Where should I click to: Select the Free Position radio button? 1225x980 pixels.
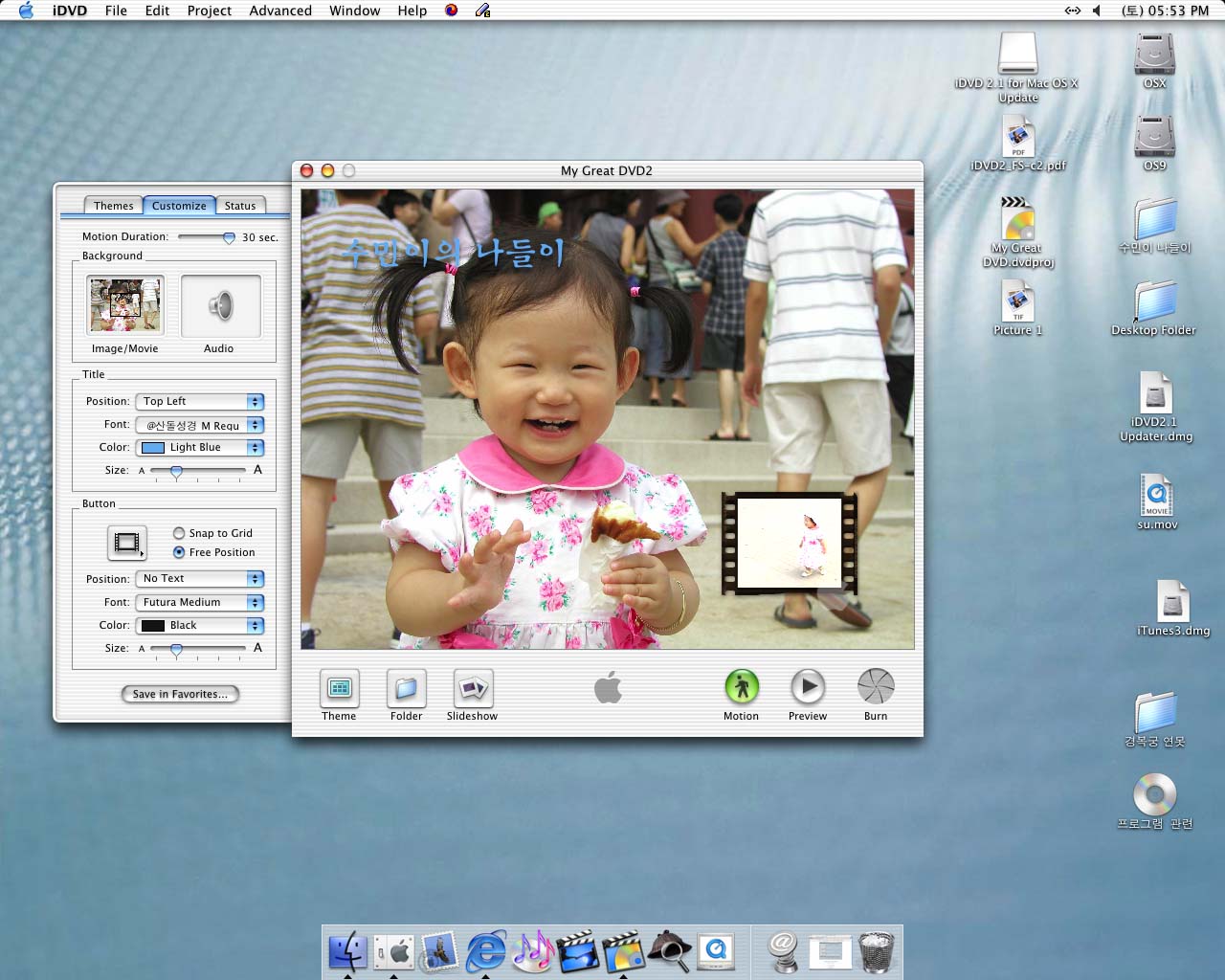click(x=179, y=552)
